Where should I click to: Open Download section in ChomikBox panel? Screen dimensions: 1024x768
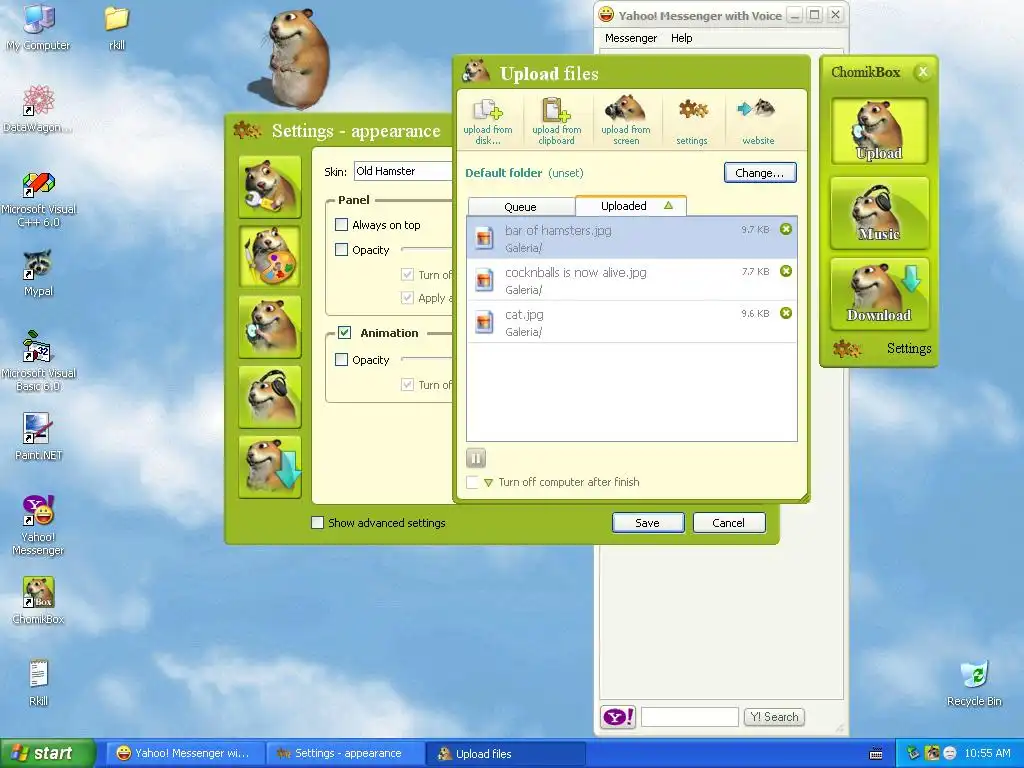point(879,293)
